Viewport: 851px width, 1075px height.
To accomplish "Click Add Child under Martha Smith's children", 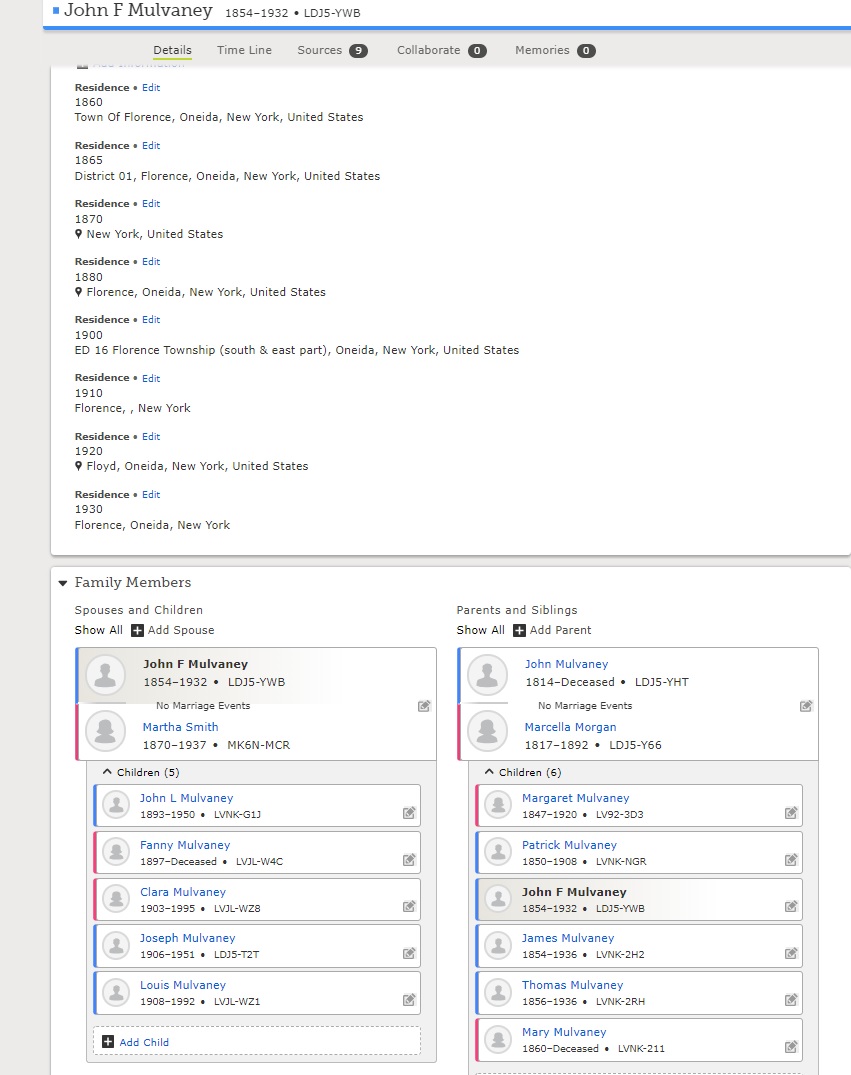I will pyautogui.click(x=144, y=1042).
